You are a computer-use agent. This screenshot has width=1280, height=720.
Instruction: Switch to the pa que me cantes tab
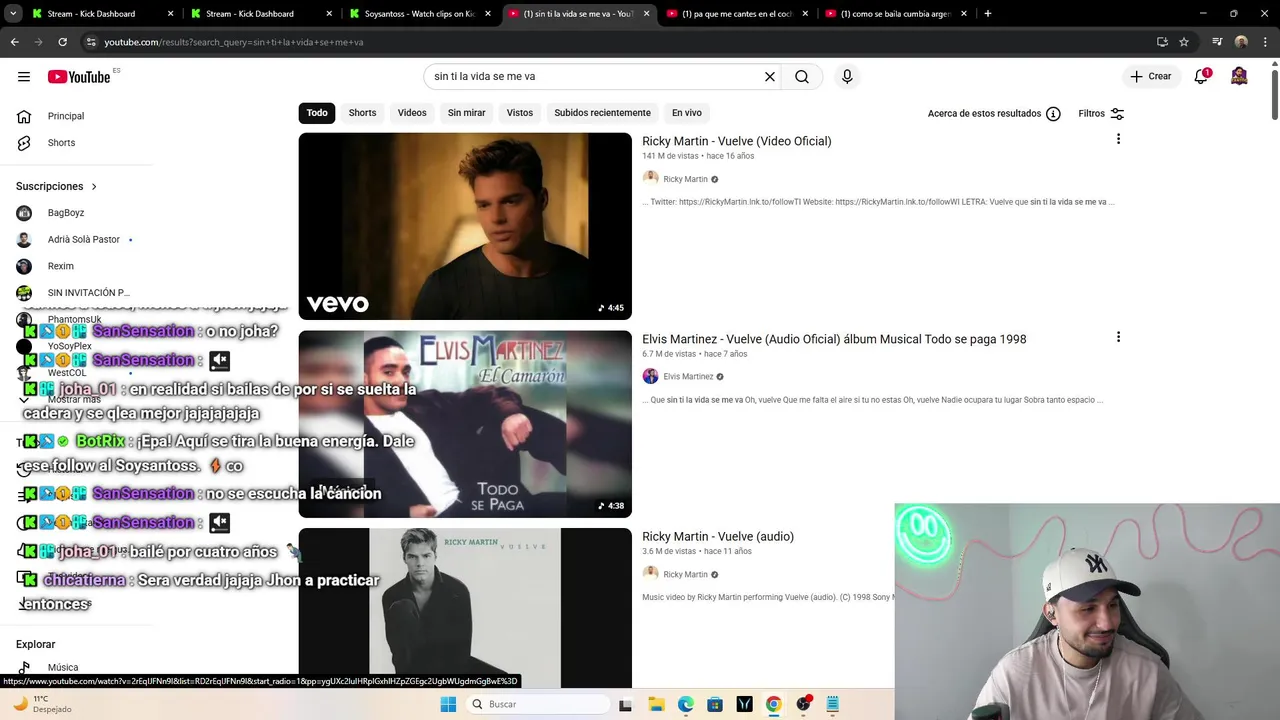tap(737, 14)
